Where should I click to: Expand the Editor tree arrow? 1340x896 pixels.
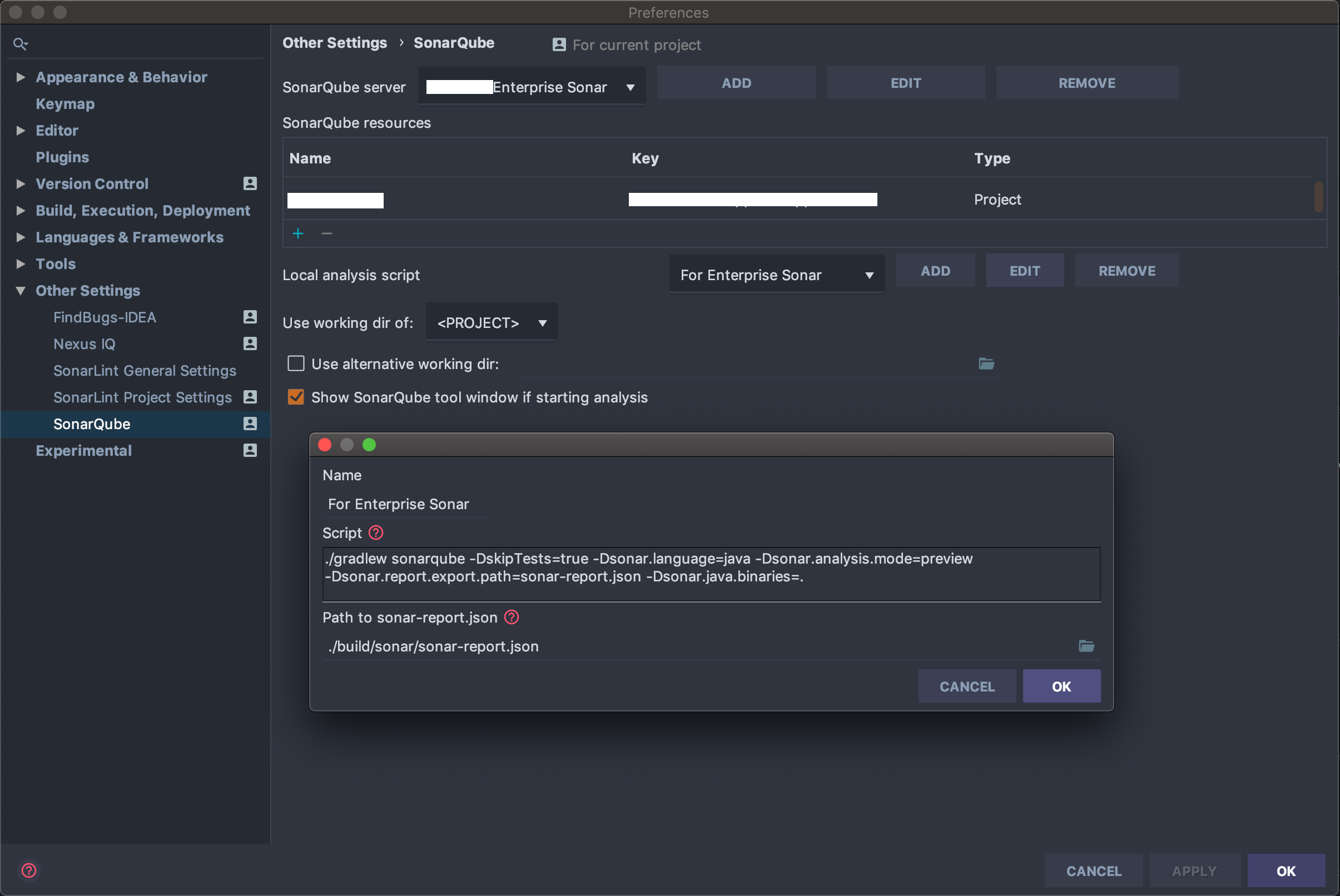21,130
